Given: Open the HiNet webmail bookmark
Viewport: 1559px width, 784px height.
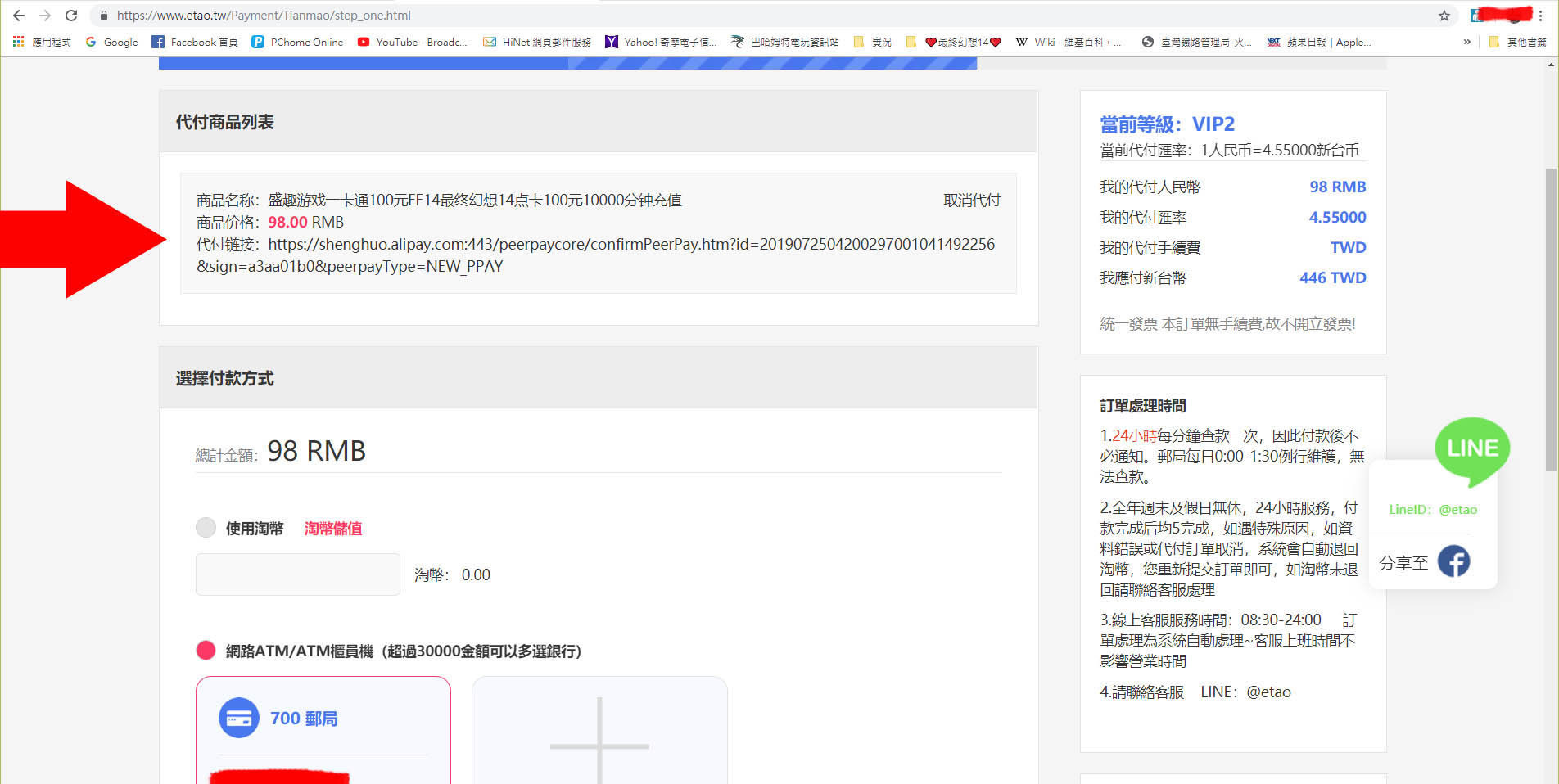Looking at the screenshot, I should pyautogui.click(x=537, y=42).
